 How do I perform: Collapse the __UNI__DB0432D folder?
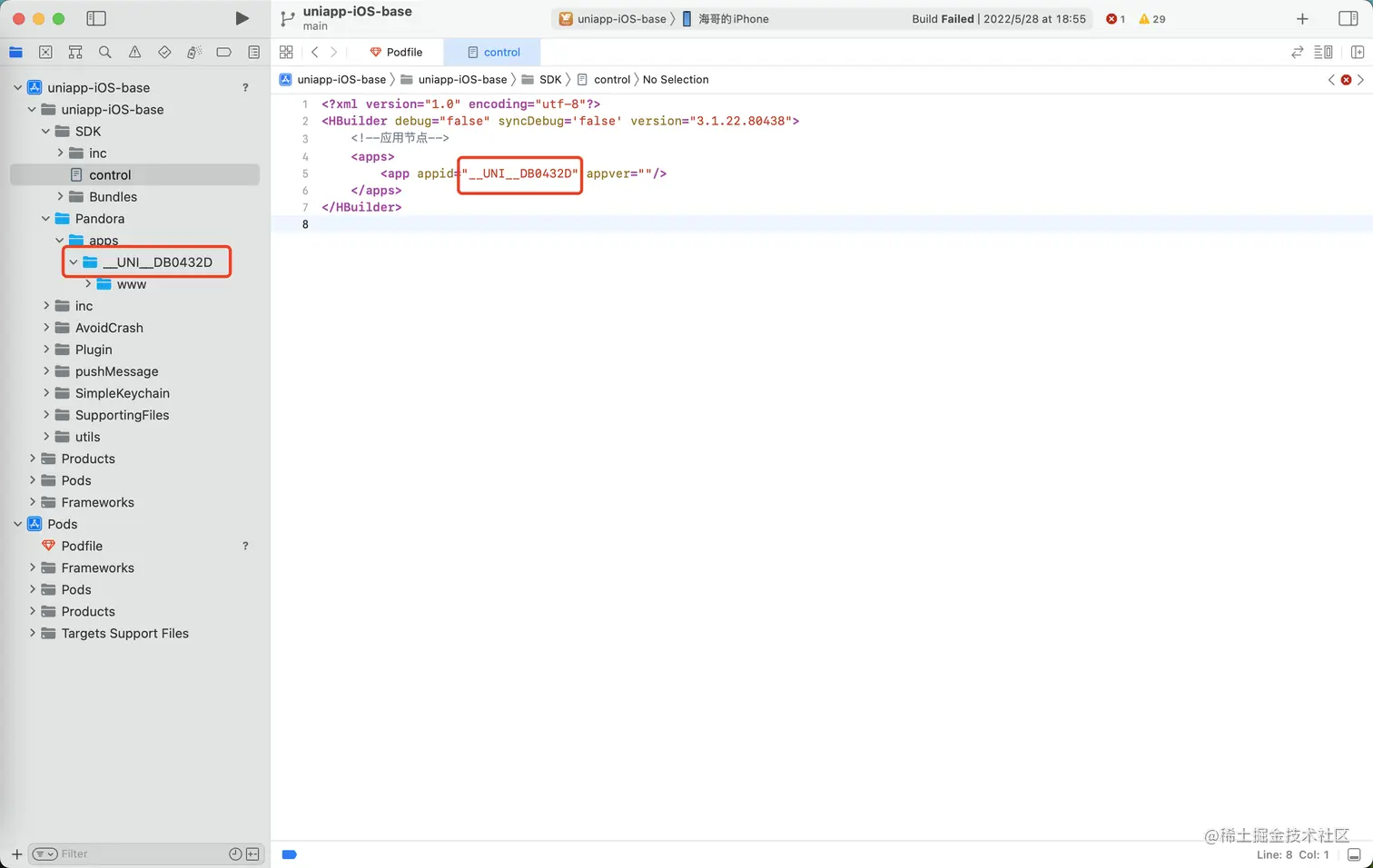tap(74, 261)
